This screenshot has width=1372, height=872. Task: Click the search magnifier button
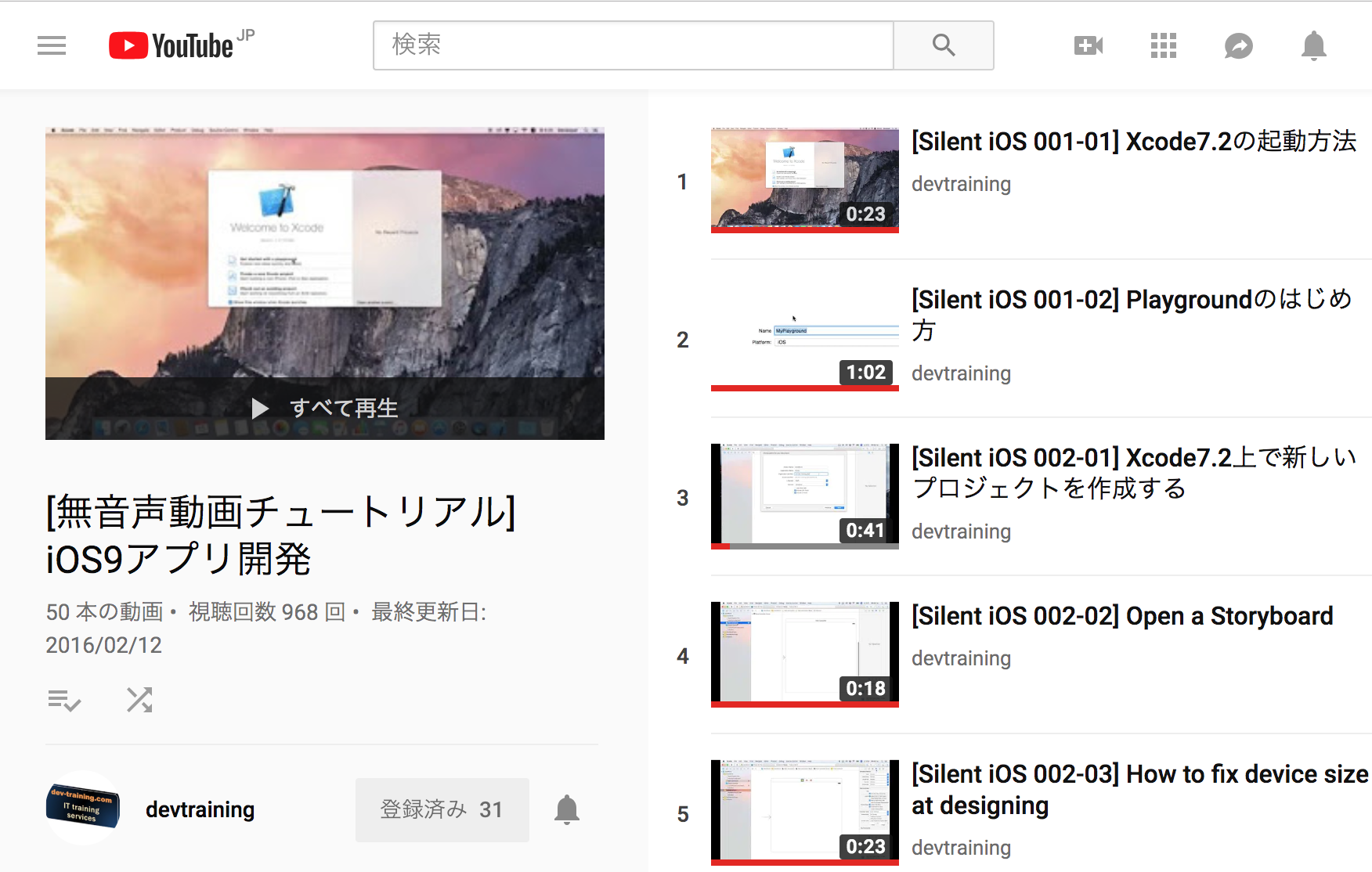pos(944,45)
